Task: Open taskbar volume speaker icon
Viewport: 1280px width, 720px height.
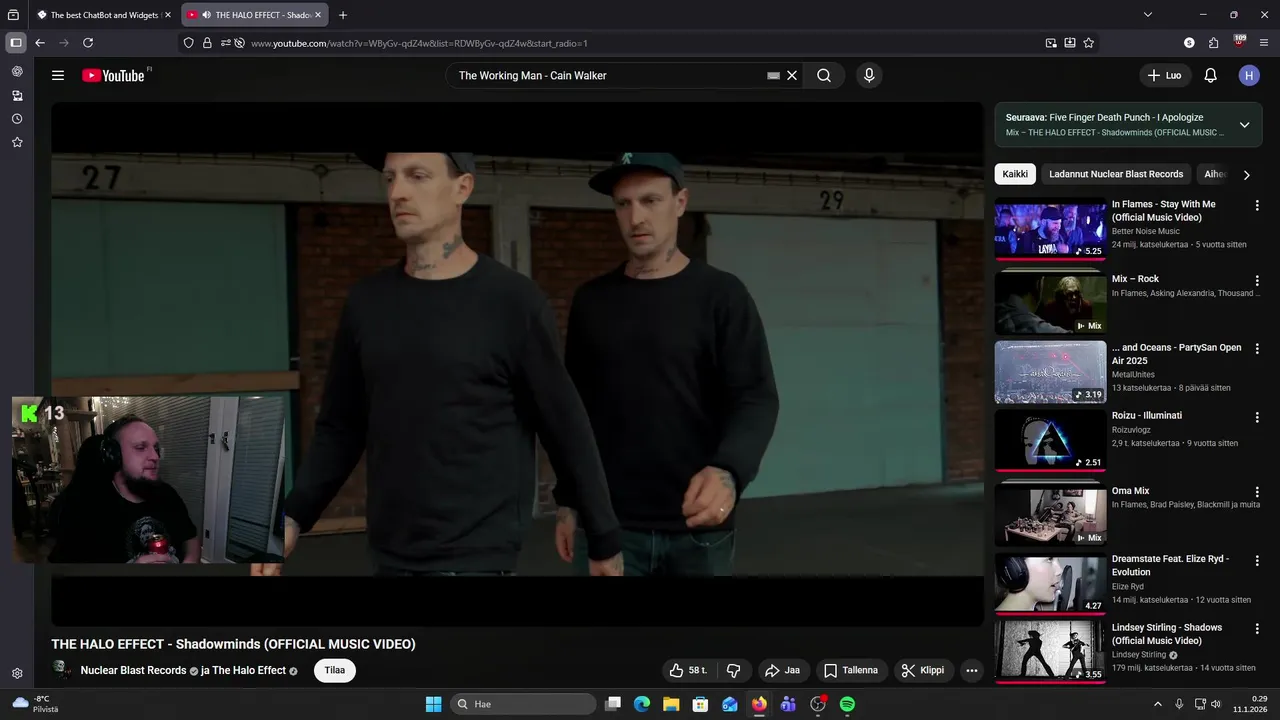Action: [1216, 704]
